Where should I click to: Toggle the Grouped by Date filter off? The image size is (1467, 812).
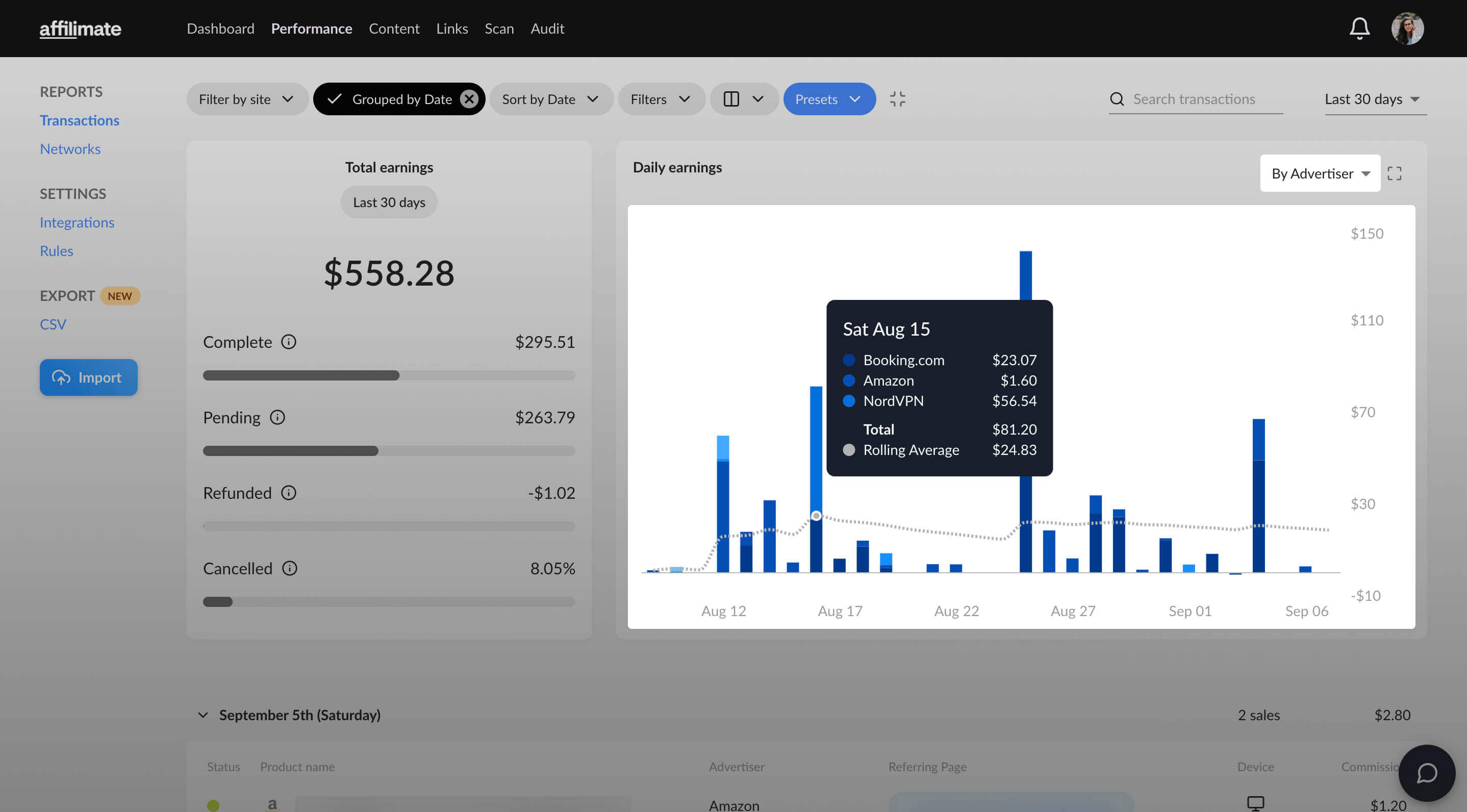pos(469,98)
